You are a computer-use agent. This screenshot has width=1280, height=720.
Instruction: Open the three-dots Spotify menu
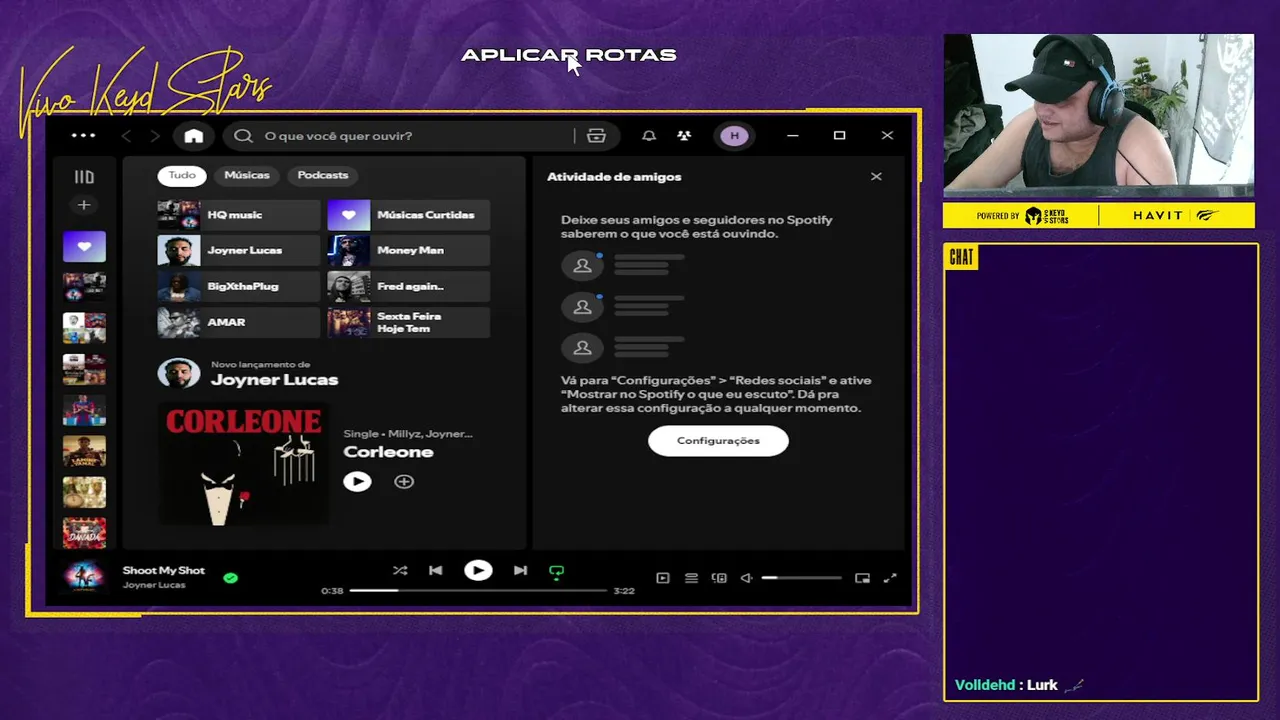click(84, 136)
